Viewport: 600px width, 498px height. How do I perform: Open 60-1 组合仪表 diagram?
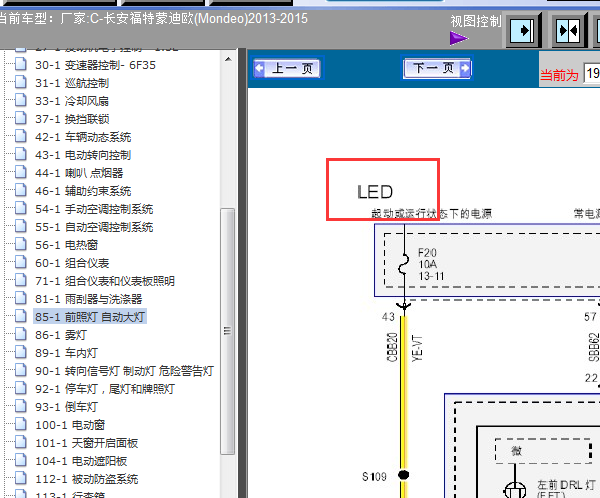(x=72, y=263)
